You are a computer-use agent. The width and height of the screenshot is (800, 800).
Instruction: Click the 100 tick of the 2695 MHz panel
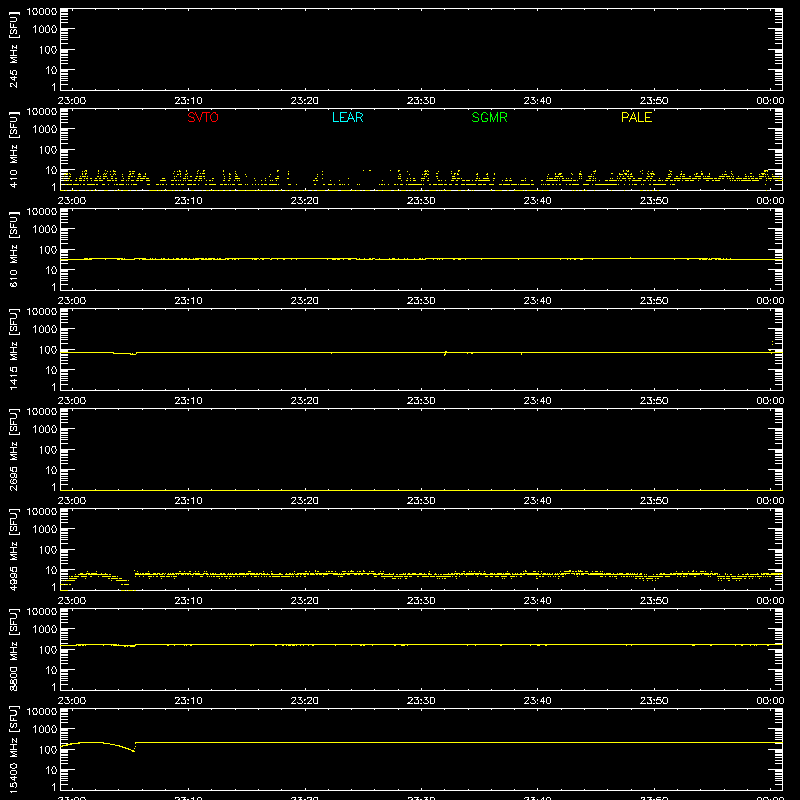click(x=48, y=449)
